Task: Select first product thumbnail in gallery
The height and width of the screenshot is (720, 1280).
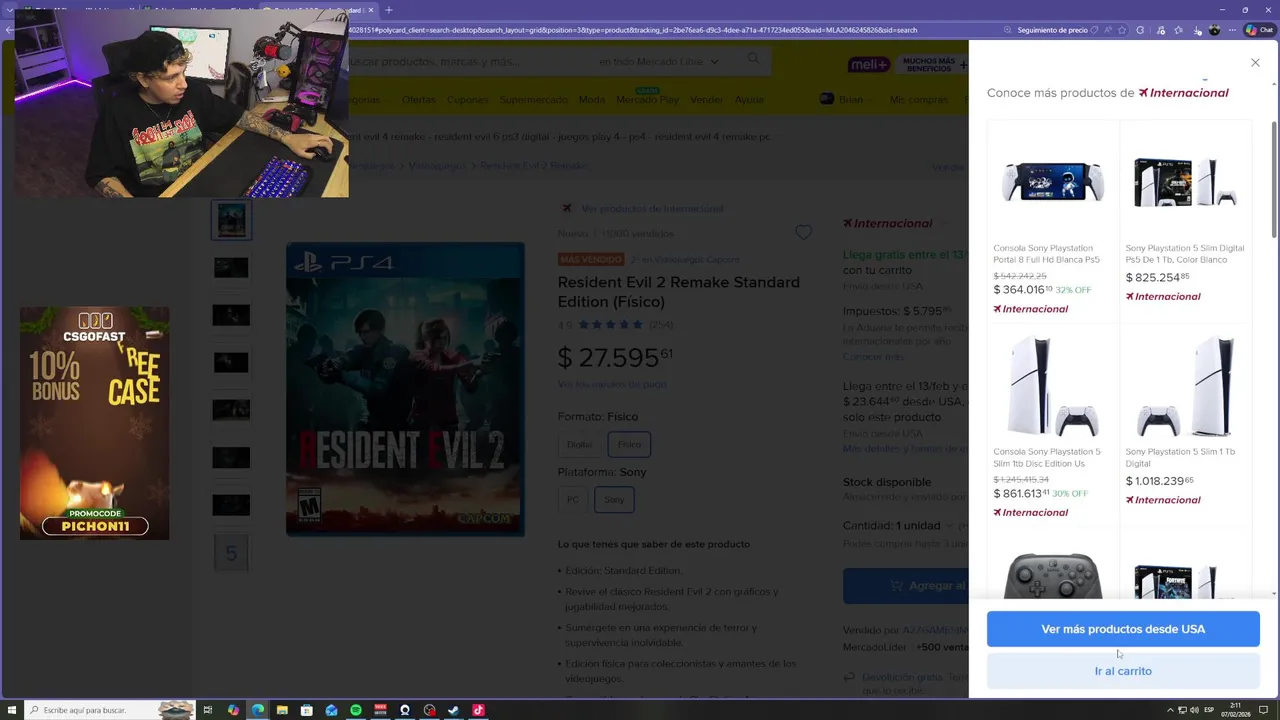Action: [231, 220]
